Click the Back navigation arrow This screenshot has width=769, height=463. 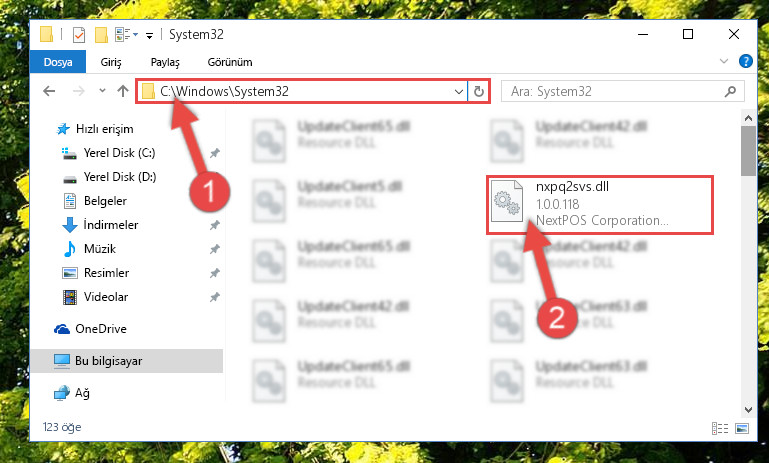point(49,91)
